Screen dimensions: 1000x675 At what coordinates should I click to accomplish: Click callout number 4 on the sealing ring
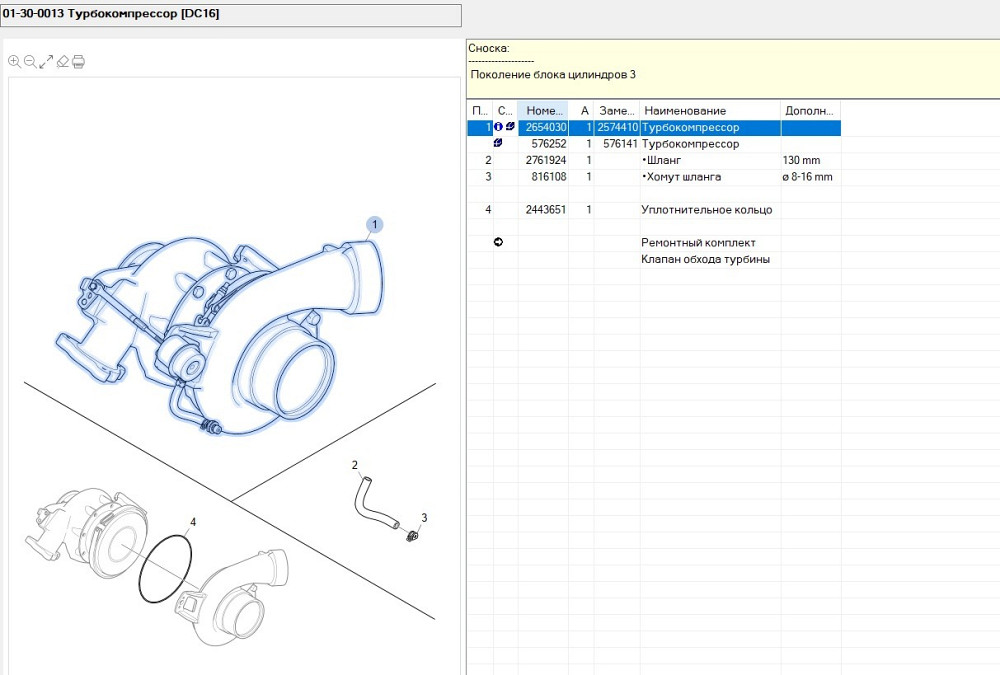point(193,522)
